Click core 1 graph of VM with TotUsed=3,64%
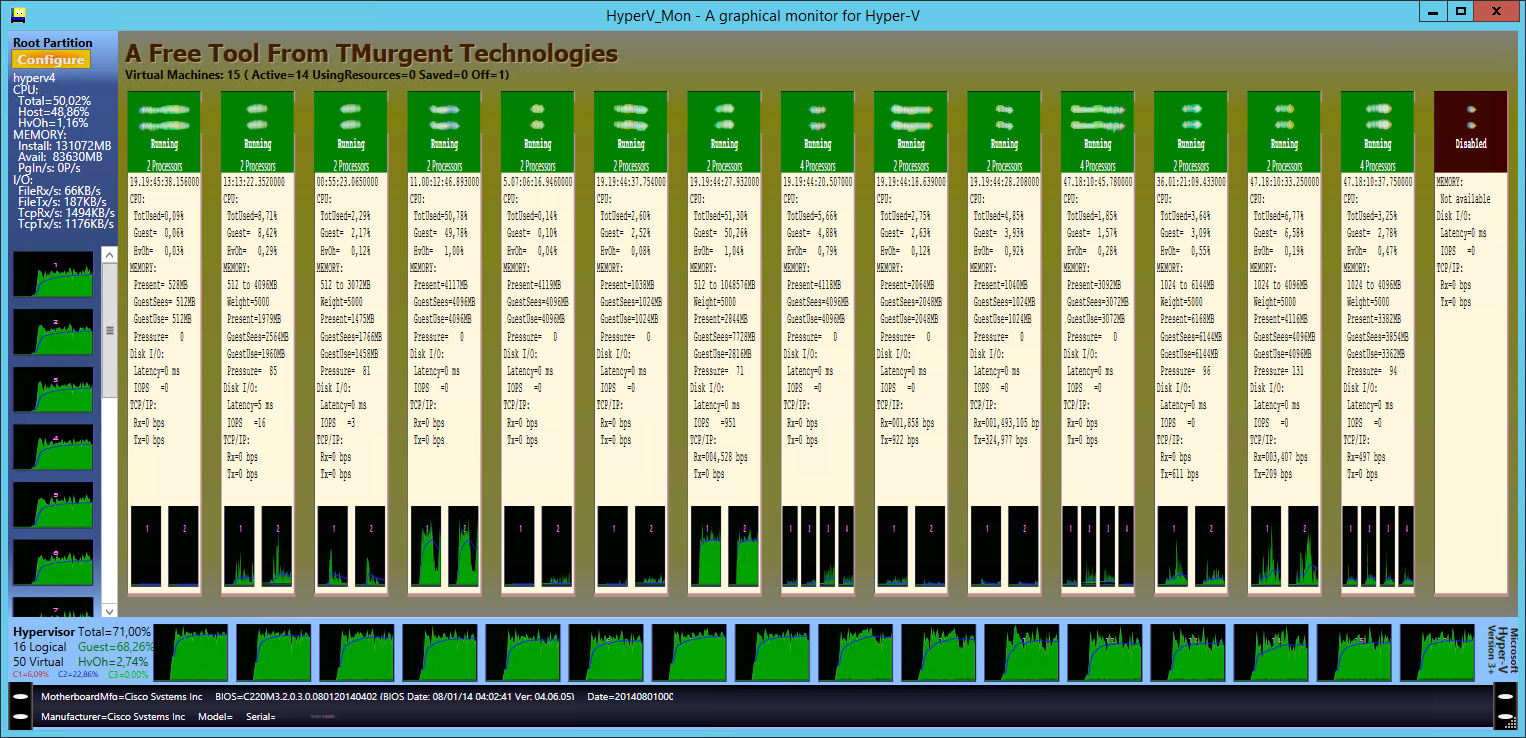The image size is (1526, 738). click(1173, 546)
